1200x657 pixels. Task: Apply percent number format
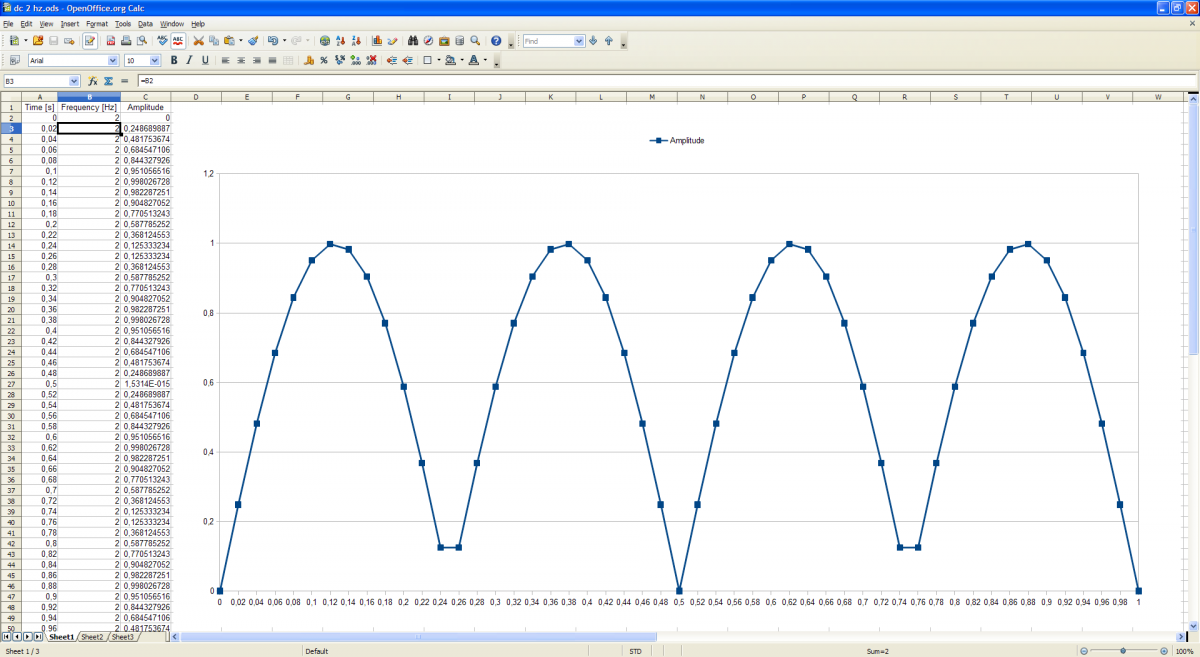pyautogui.click(x=324, y=60)
